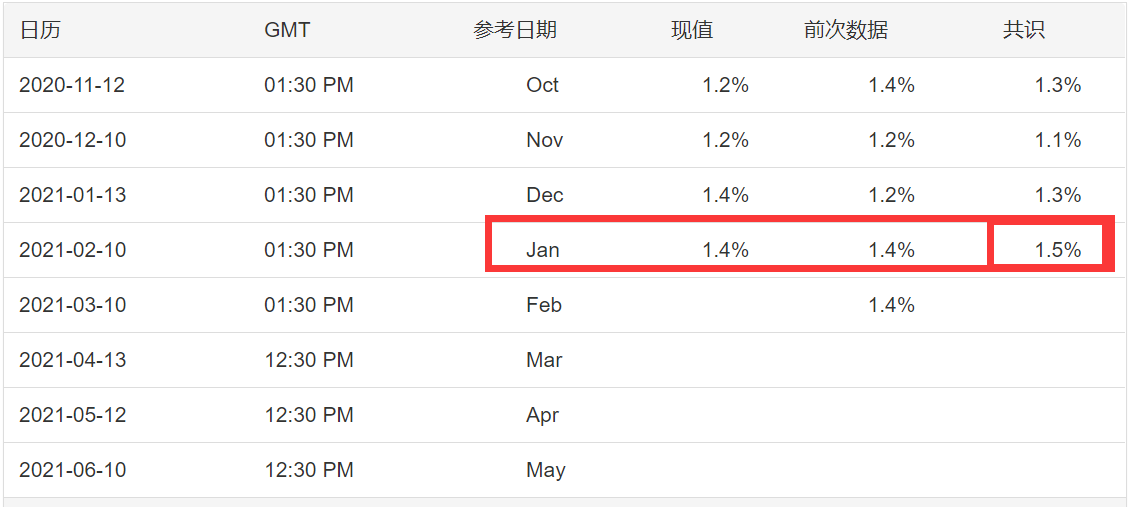Select the 2021-01-13 date row
This screenshot has height=507, width=1128.
[x=564, y=195]
